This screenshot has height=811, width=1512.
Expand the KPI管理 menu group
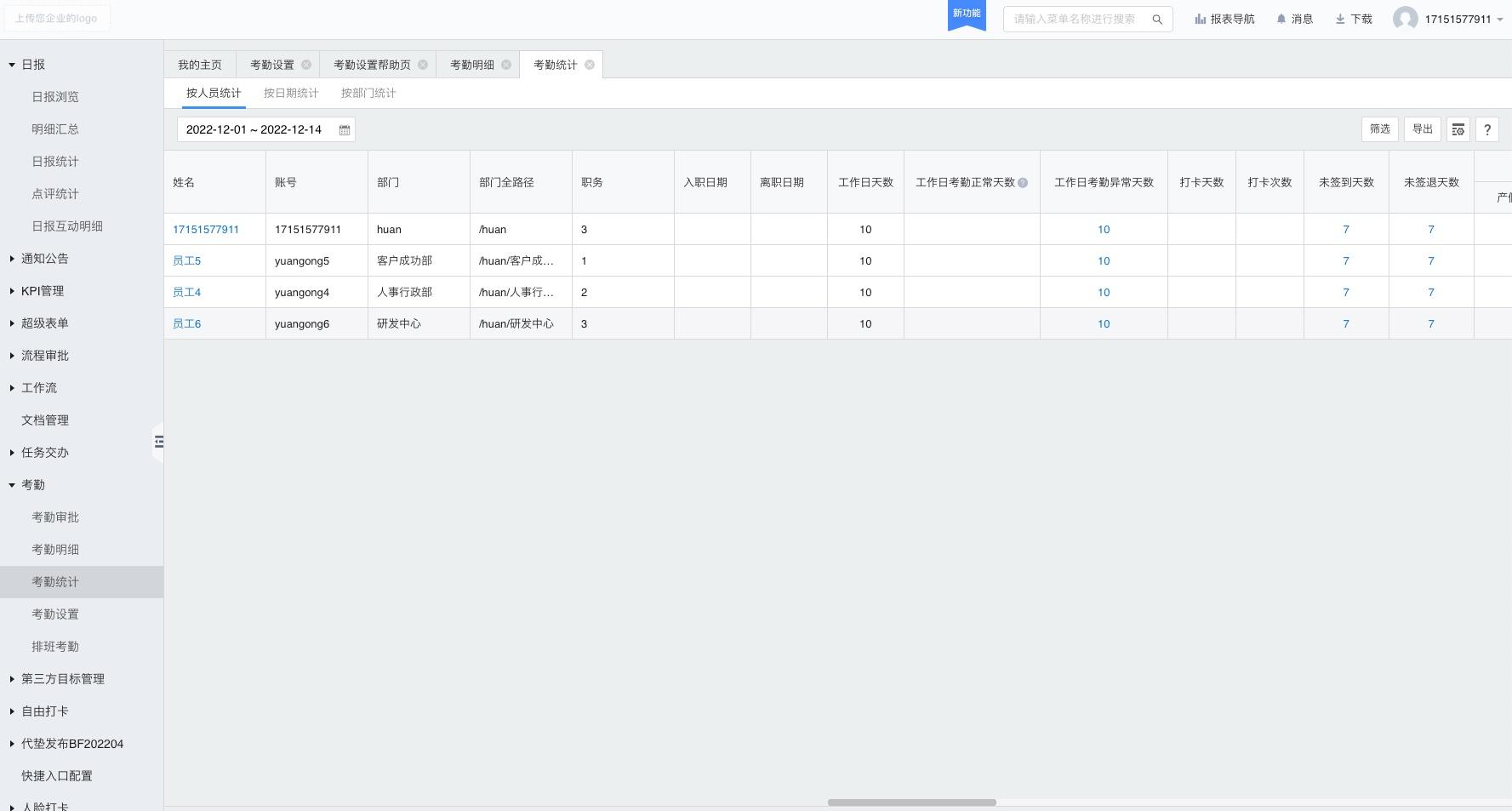[x=12, y=291]
